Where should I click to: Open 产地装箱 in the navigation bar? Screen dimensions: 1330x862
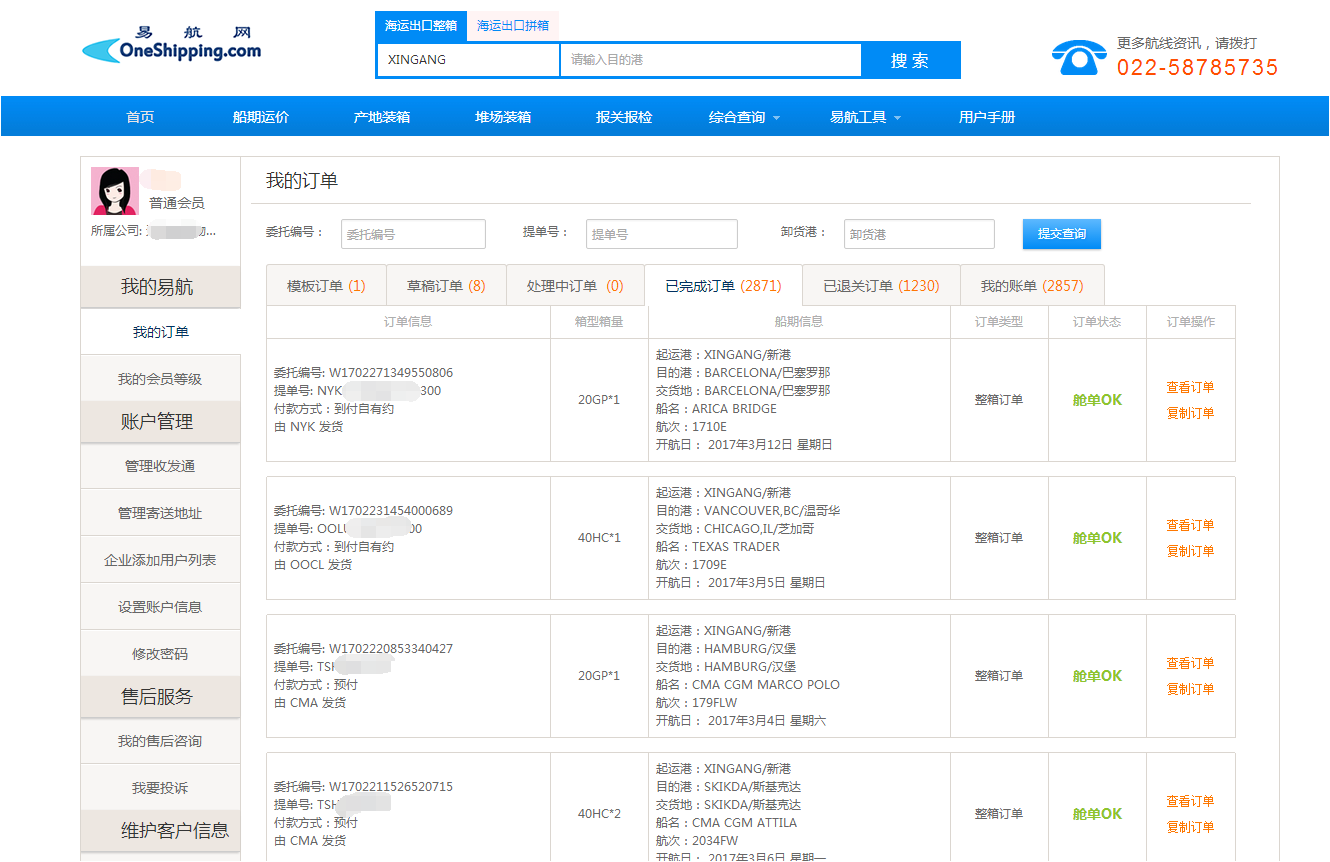coord(382,117)
